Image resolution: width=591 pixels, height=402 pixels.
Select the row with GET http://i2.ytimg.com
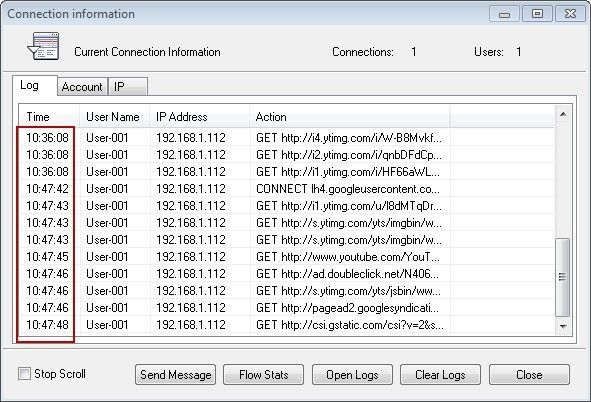286,154
